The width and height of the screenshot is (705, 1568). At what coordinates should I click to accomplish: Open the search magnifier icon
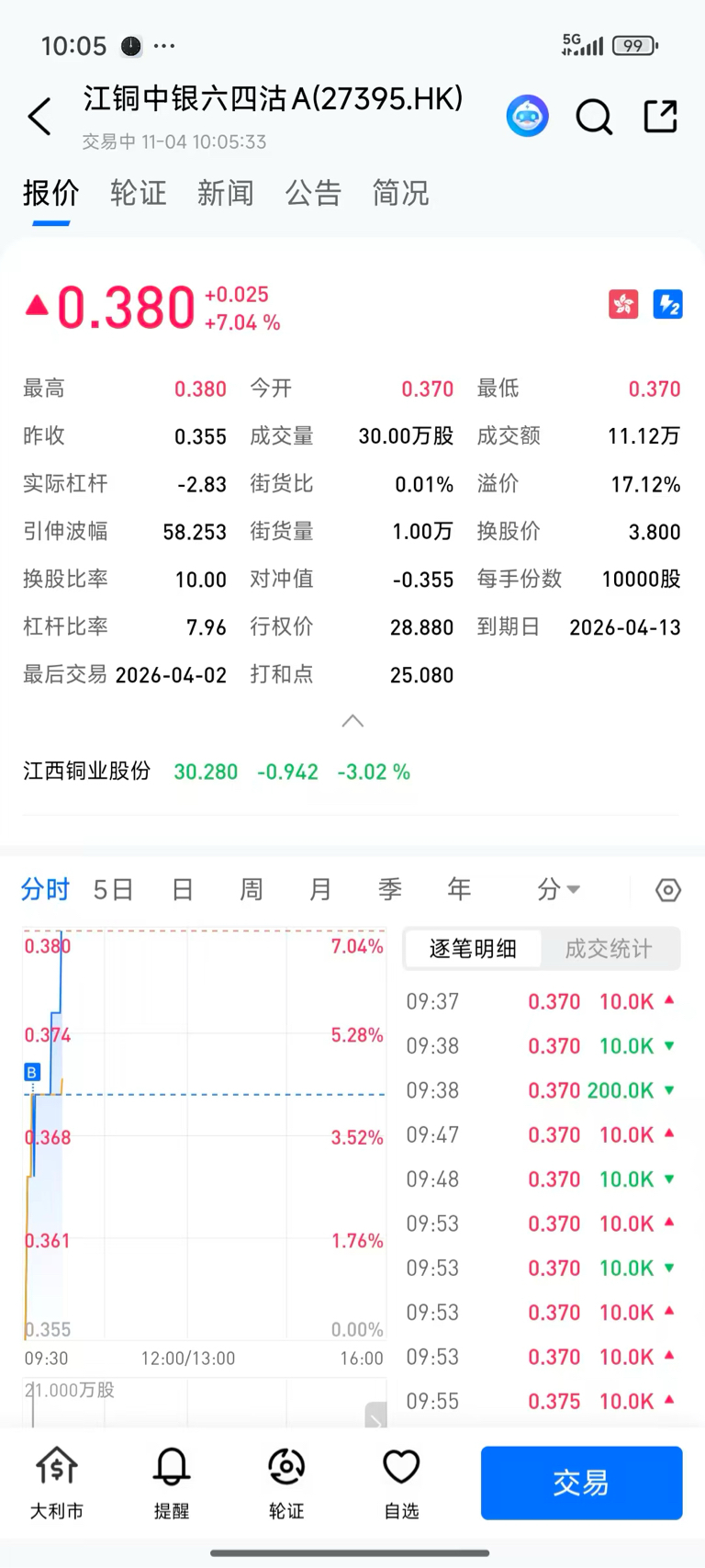pos(594,117)
